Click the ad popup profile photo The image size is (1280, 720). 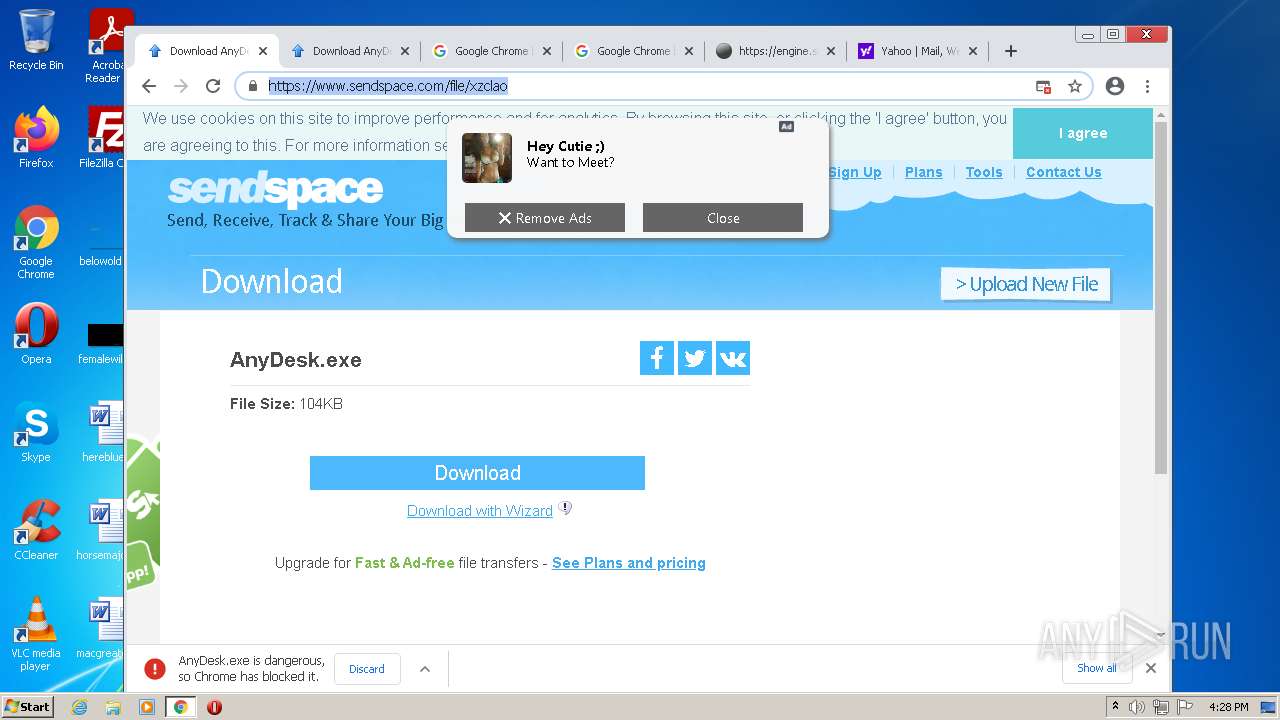pos(487,158)
